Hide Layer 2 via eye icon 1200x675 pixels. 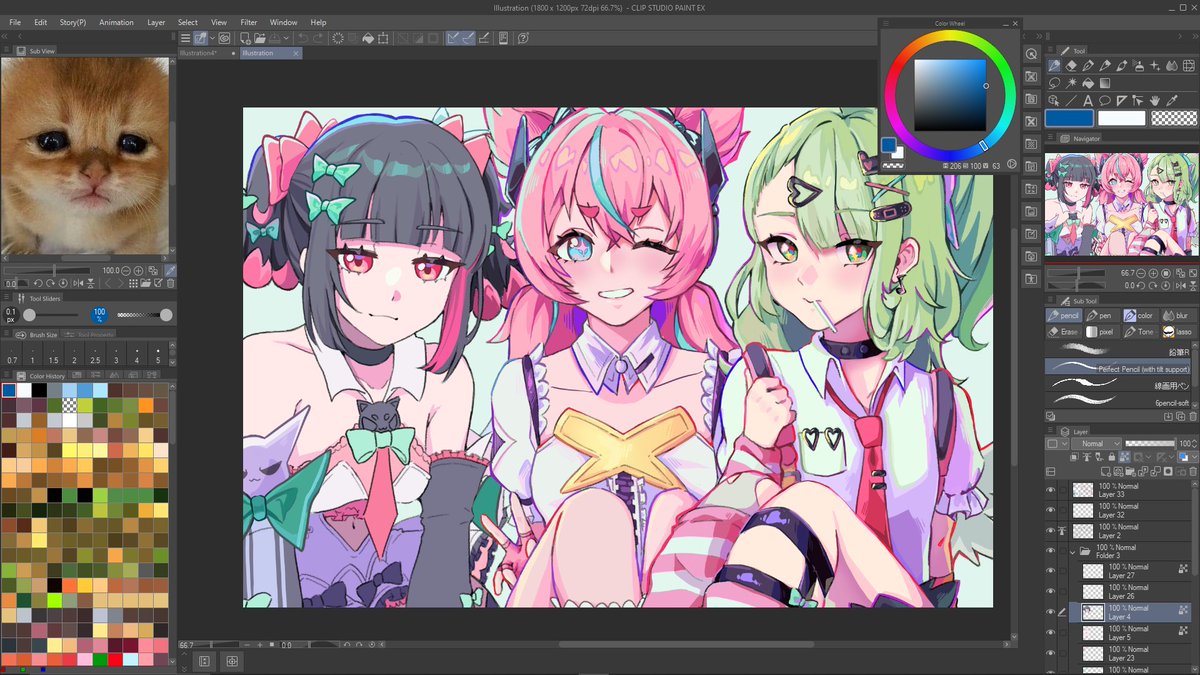(x=1050, y=531)
